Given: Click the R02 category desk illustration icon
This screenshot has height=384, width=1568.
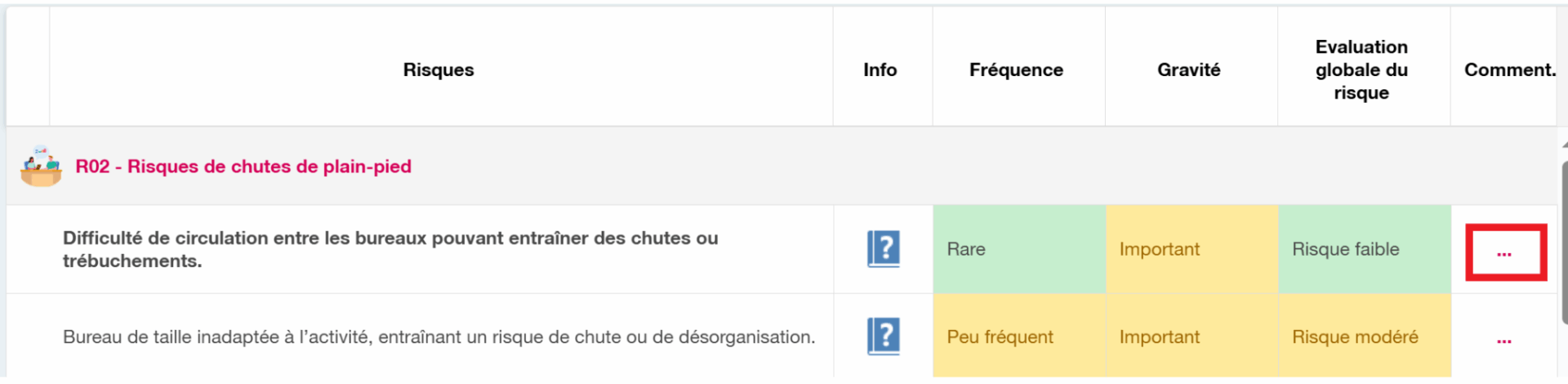Looking at the screenshot, I should point(41,166).
